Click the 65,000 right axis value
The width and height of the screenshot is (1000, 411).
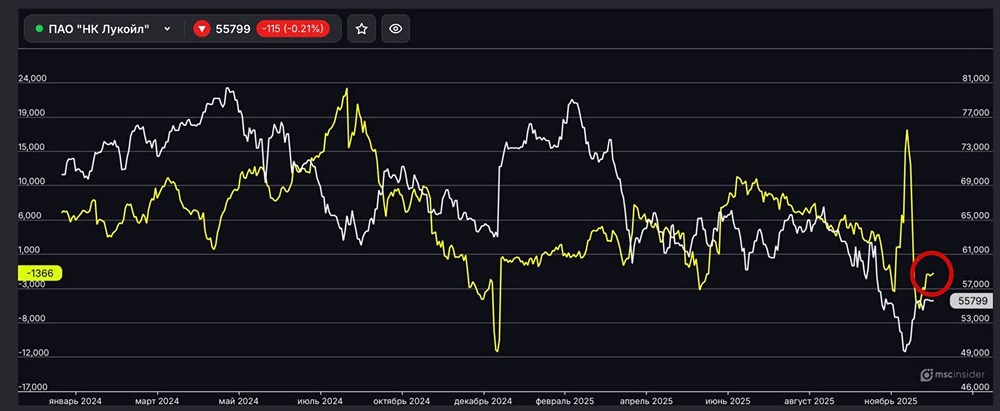pos(975,216)
